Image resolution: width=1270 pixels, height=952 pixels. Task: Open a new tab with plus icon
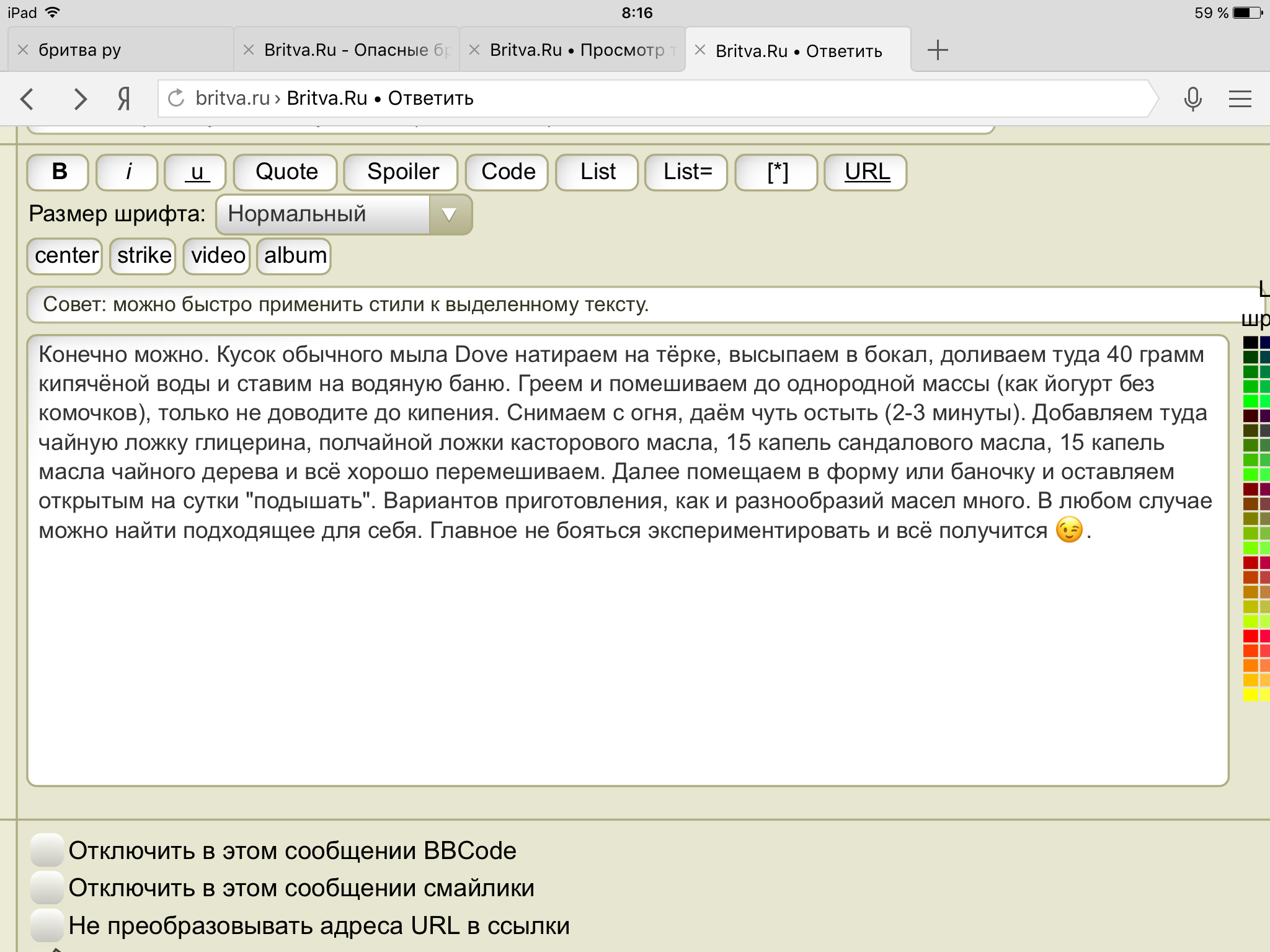click(x=938, y=50)
